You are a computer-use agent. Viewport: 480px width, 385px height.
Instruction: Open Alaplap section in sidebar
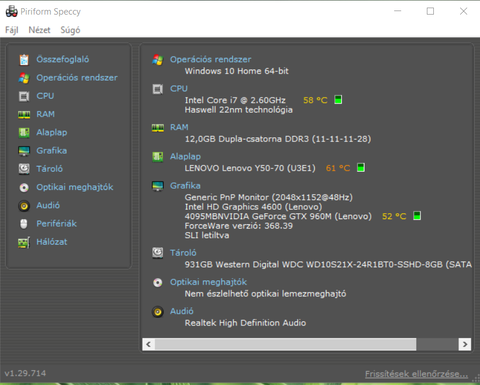pyautogui.click(x=52, y=133)
